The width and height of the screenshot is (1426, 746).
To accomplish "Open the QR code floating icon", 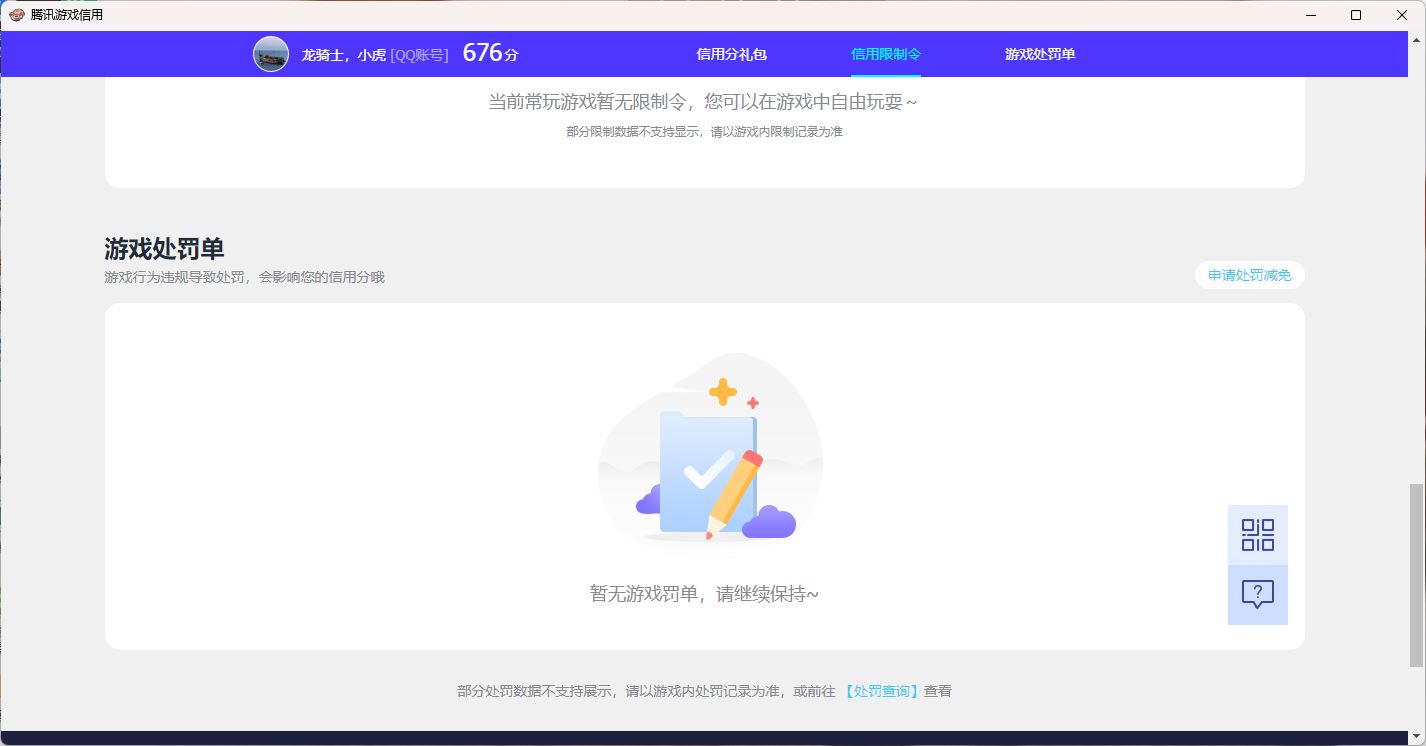I will [1257, 535].
